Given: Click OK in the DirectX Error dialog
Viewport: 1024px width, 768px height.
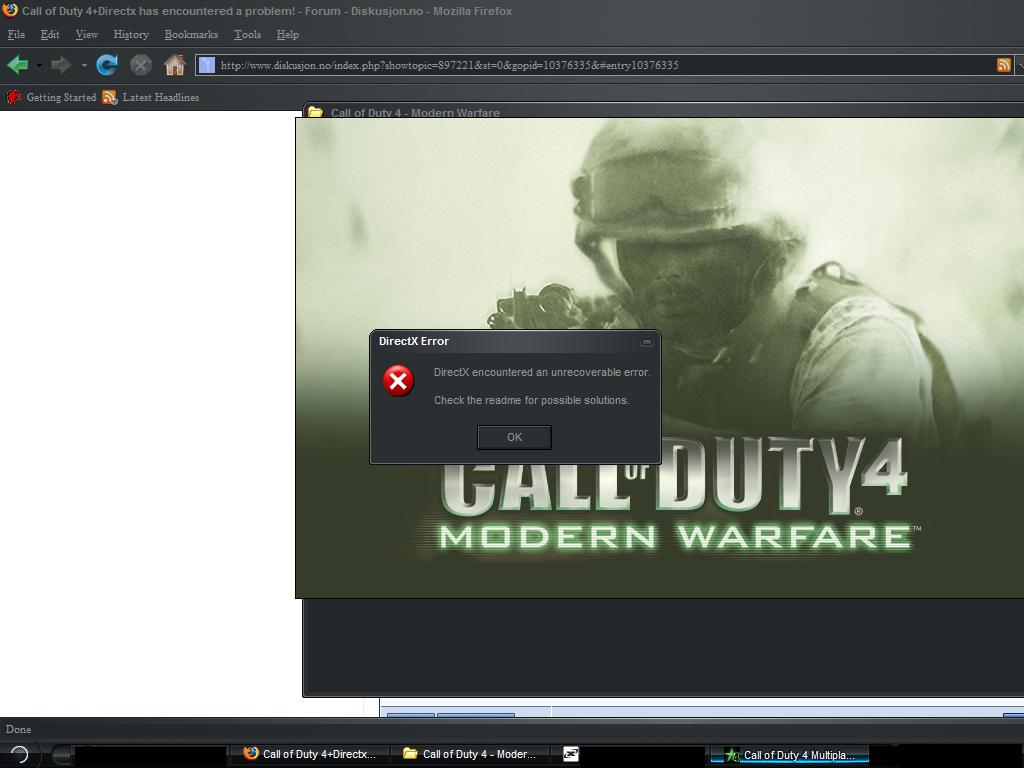Looking at the screenshot, I should [514, 437].
